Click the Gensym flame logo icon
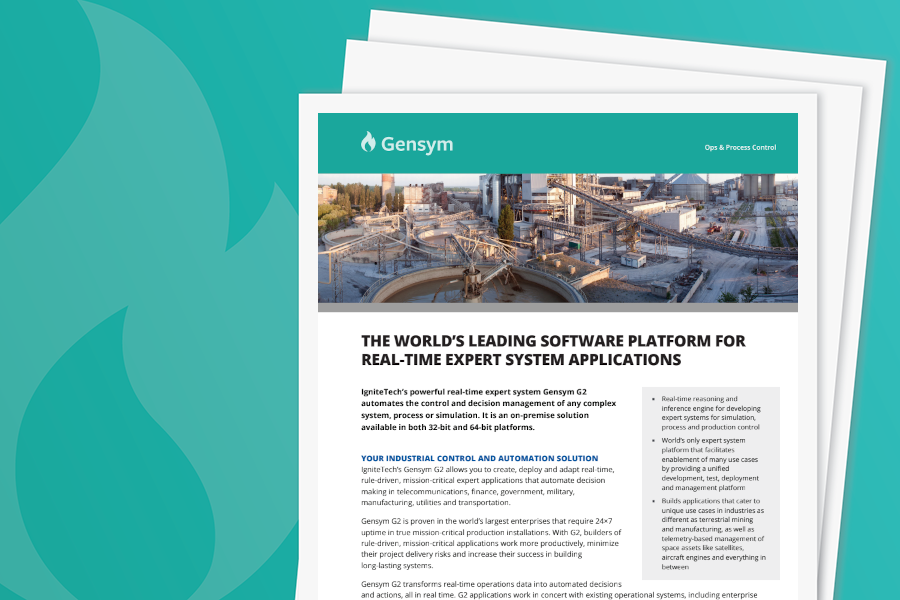The width and height of the screenshot is (900, 600). (x=368, y=142)
